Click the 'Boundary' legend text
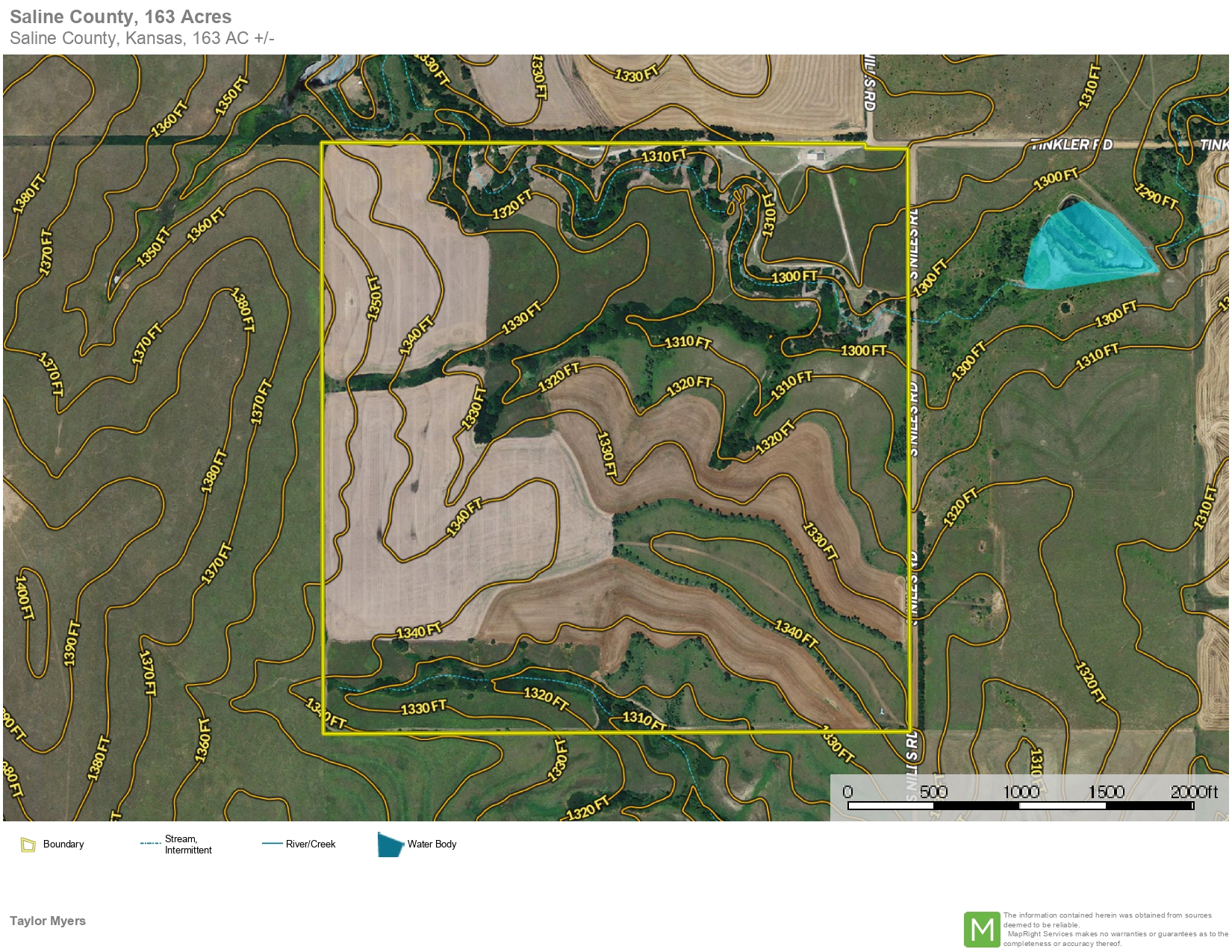1232x952 pixels. [x=63, y=844]
